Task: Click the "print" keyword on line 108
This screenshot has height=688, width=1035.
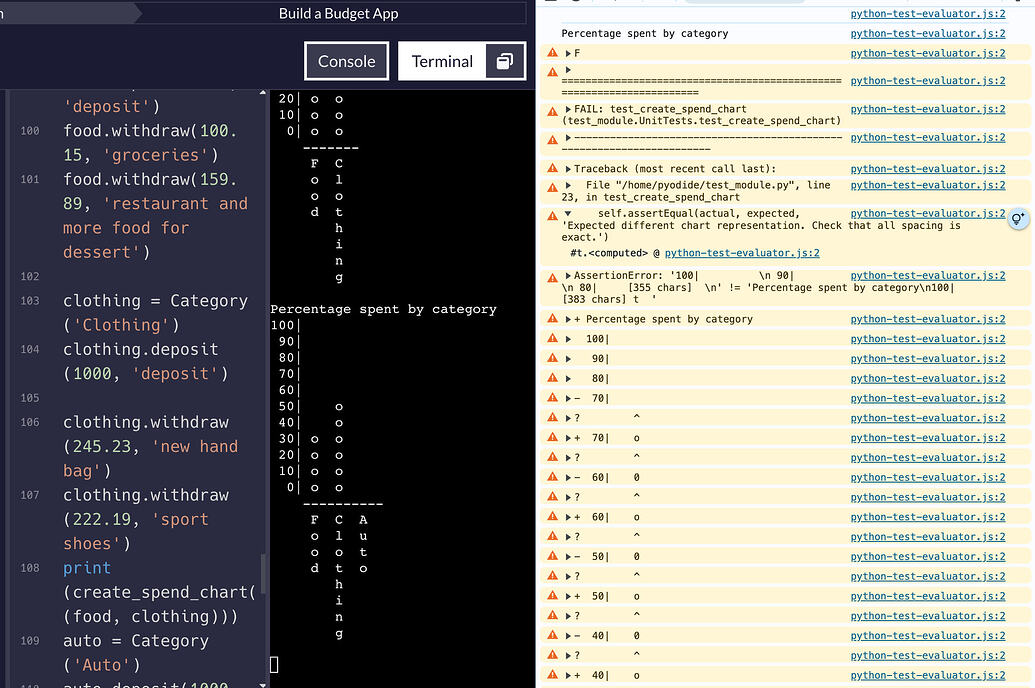Action: point(87,568)
